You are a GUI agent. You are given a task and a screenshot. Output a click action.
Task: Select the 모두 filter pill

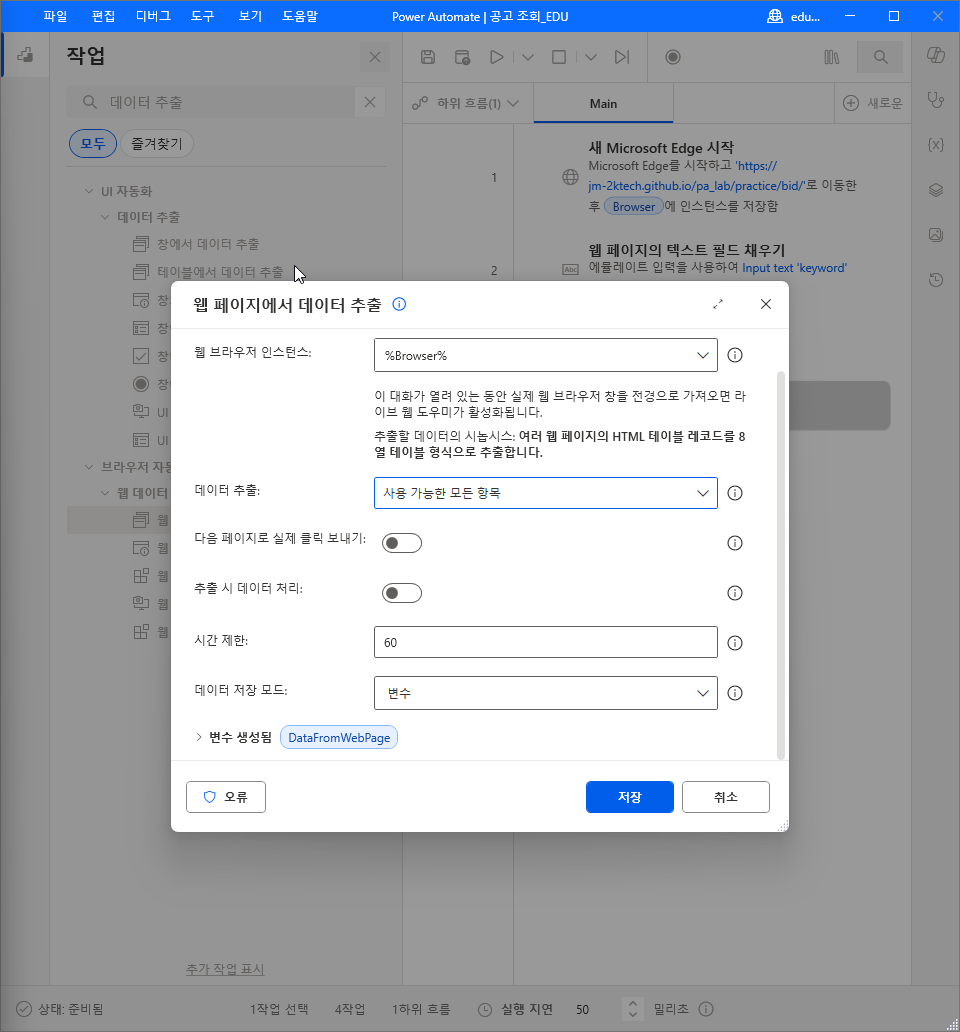[93, 143]
